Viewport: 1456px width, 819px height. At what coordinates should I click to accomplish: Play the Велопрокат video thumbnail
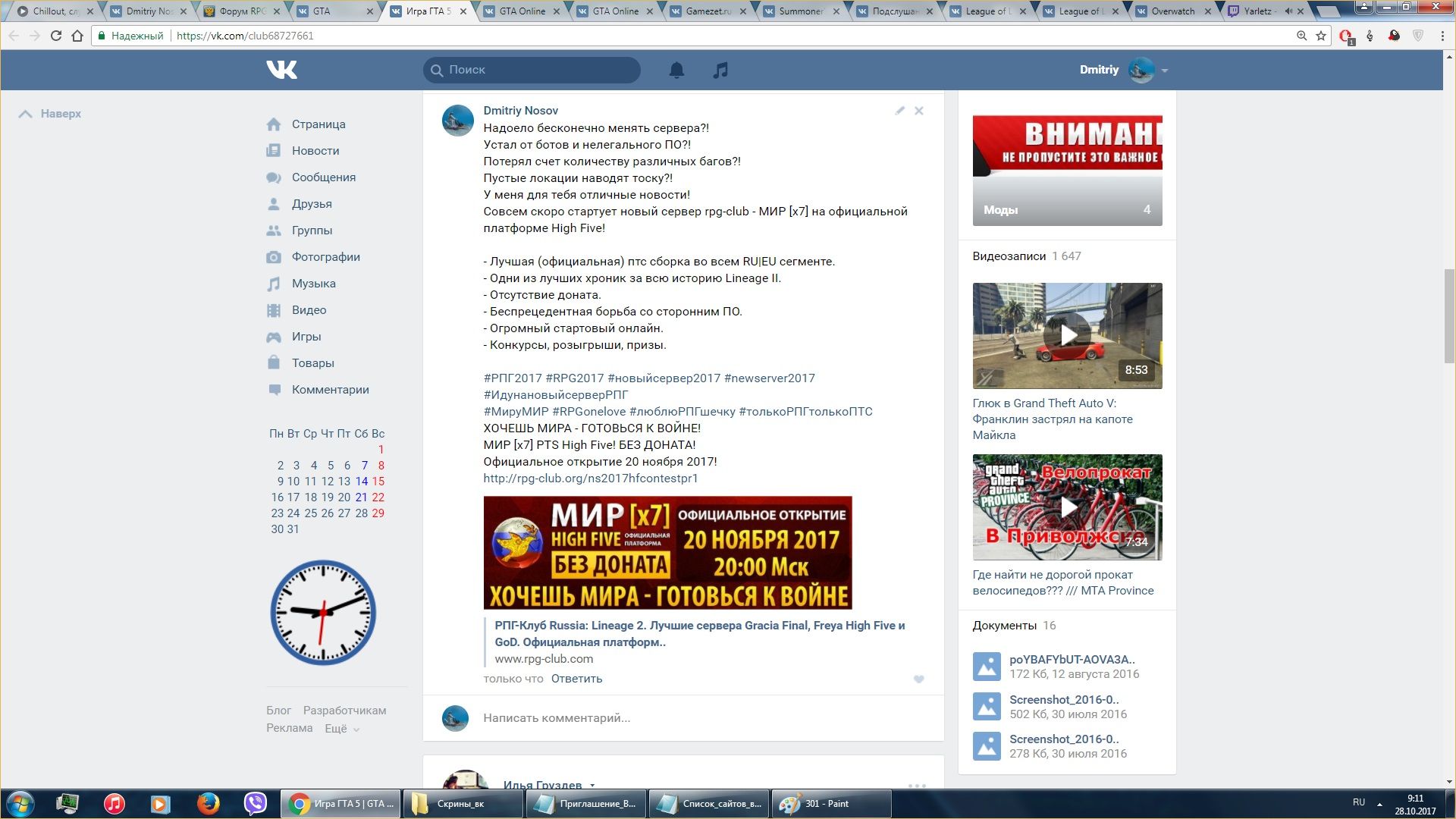pos(1068,507)
